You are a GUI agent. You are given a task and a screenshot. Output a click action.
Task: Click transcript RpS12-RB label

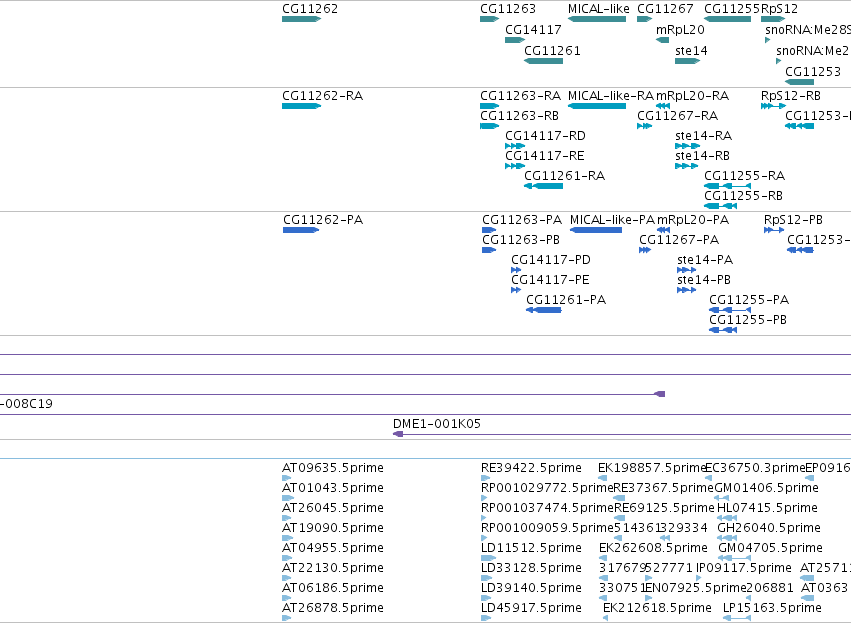click(791, 96)
